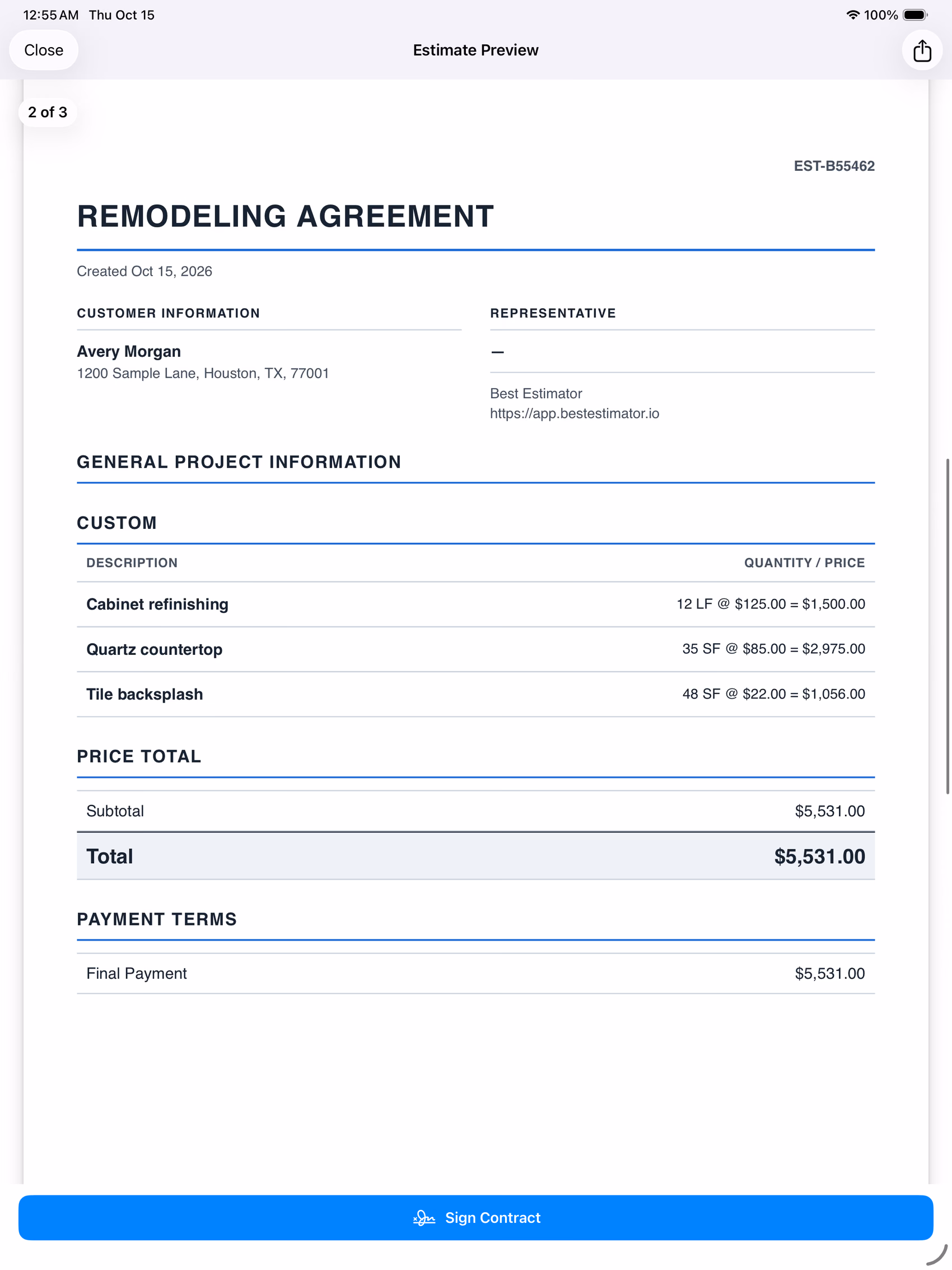The width and height of the screenshot is (952, 1270).
Task: Tap the 12:55 AM clock in status bar
Action: click(x=51, y=15)
